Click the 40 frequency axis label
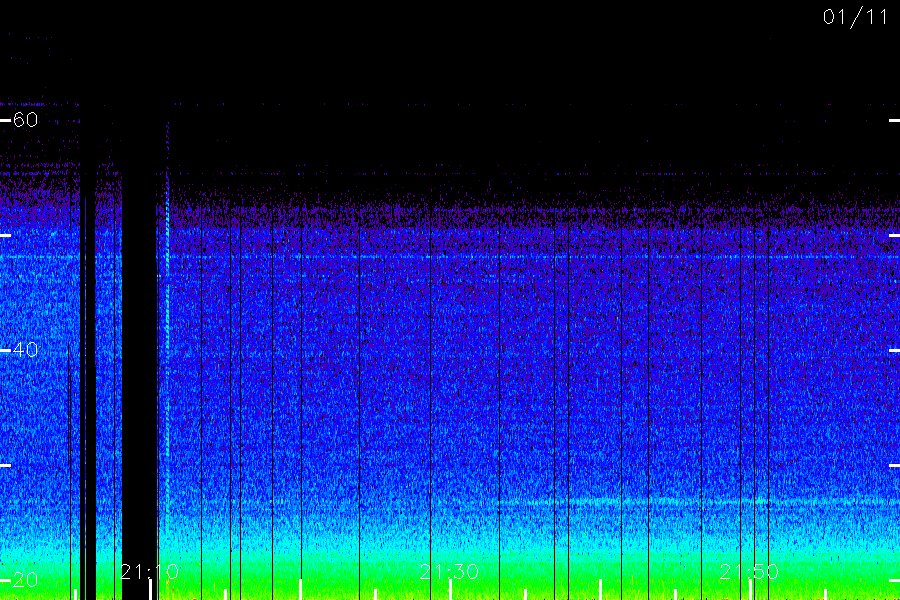Image resolution: width=900 pixels, height=600 pixels. 25,350
